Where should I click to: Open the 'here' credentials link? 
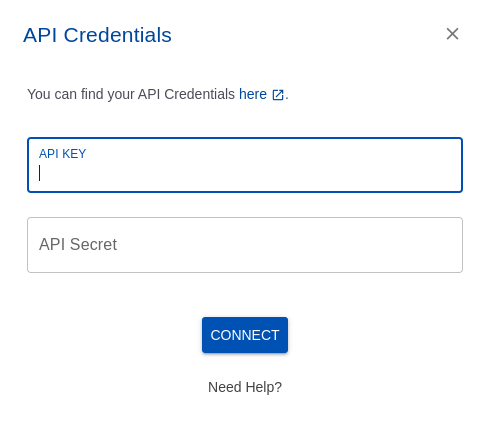click(x=253, y=94)
